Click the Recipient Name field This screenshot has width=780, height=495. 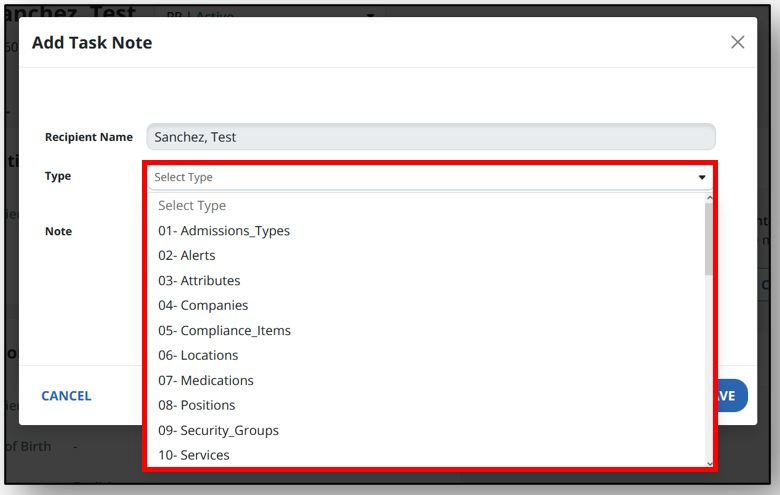pyautogui.click(x=431, y=137)
